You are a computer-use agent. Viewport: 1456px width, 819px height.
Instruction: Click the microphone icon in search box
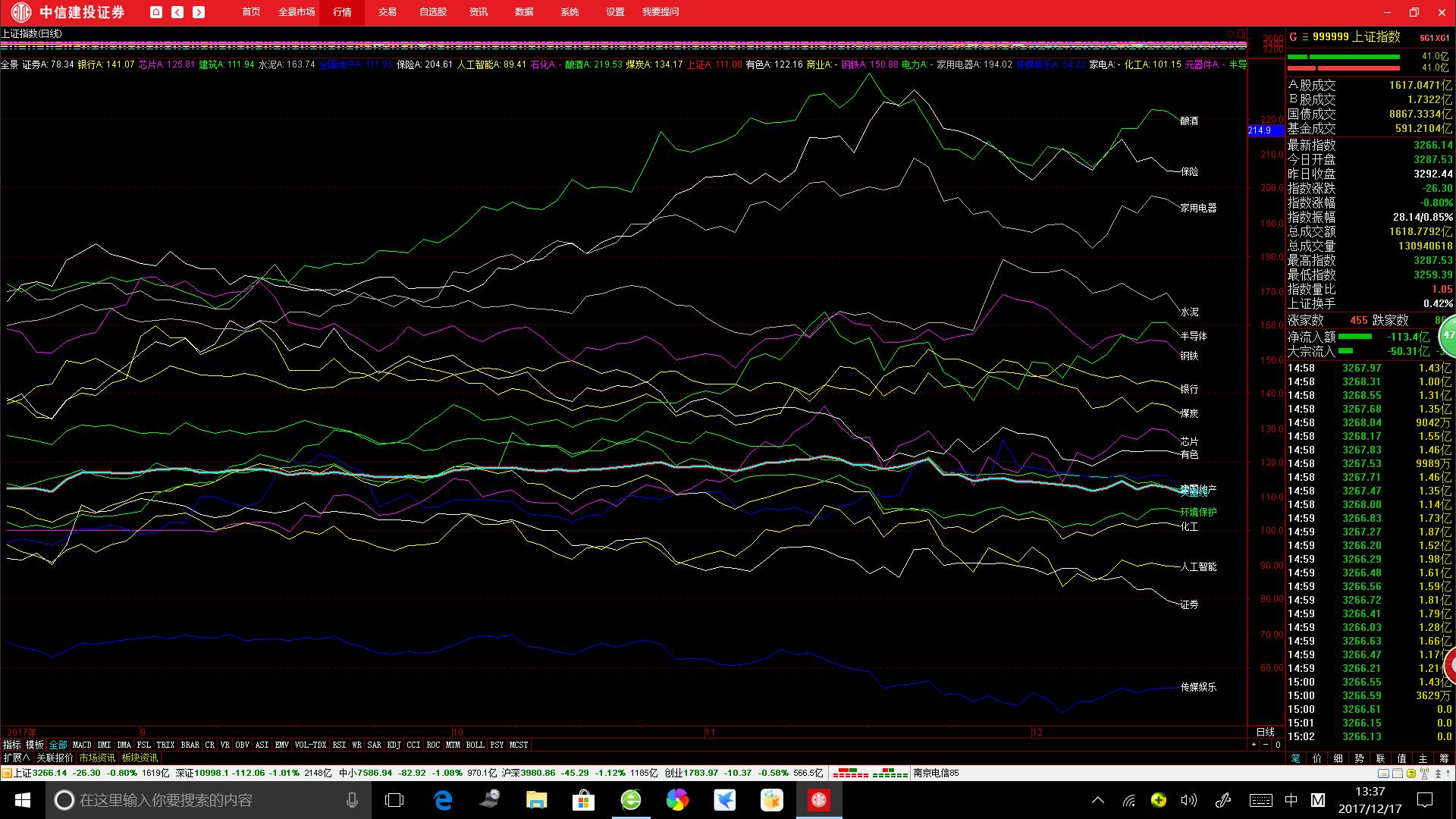(352, 800)
